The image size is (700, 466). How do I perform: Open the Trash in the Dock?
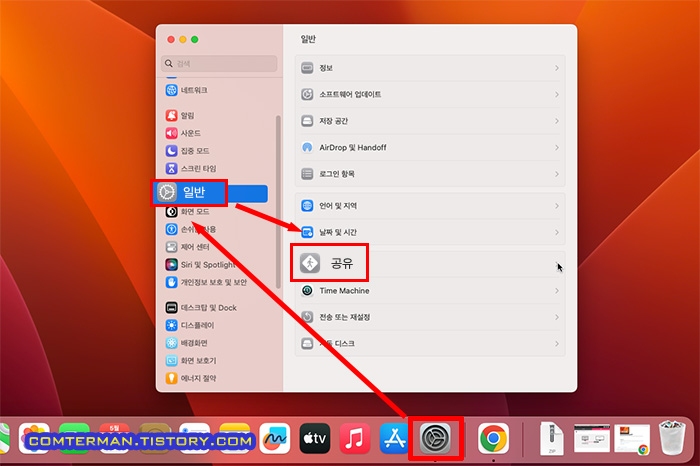click(672, 437)
